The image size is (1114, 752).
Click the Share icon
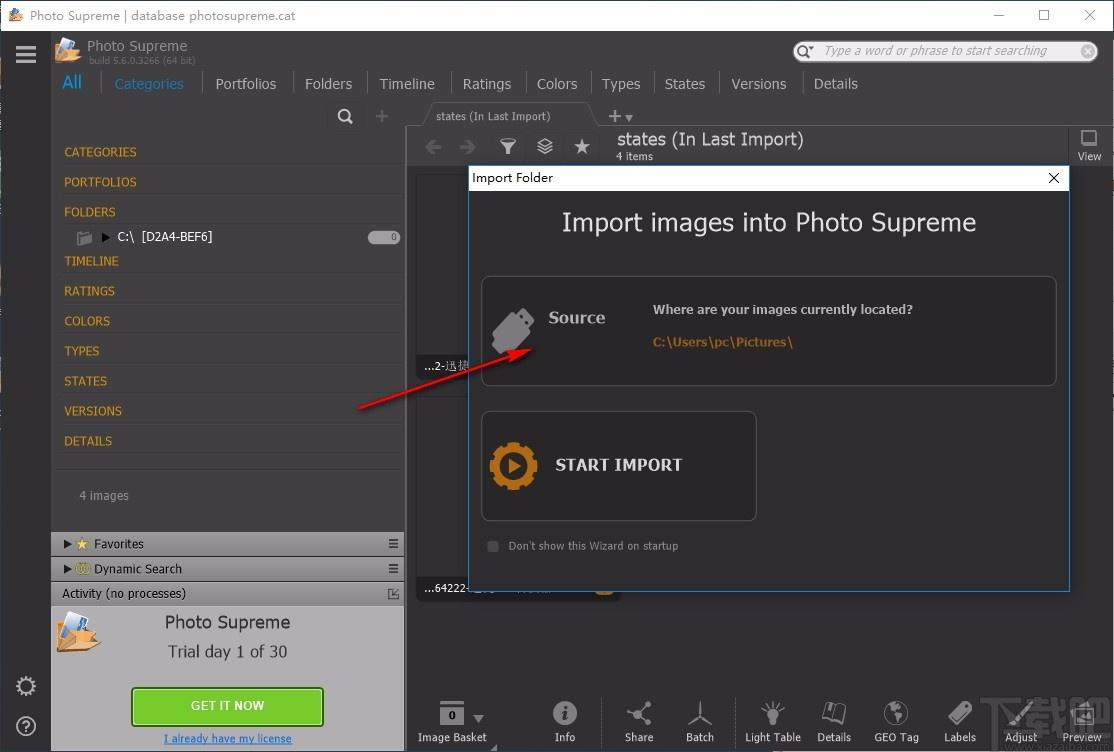point(639,721)
